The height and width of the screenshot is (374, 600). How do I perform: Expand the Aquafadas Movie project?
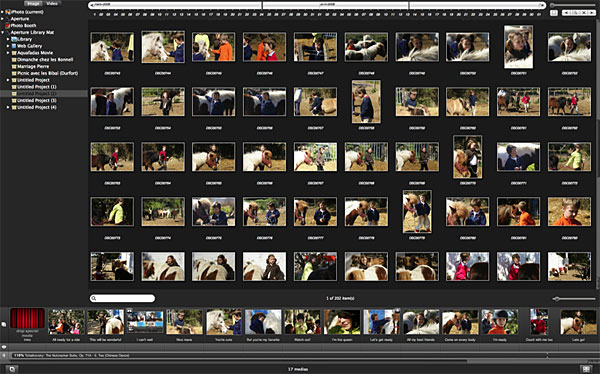click(8, 53)
